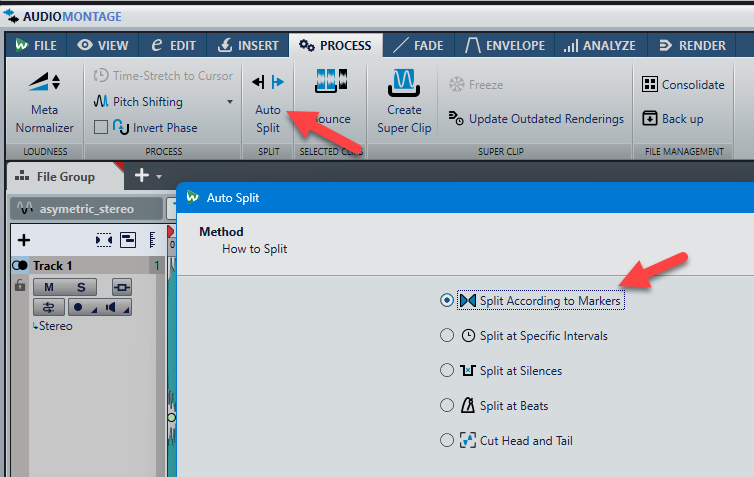Image resolution: width=754 pixels, height=477 pixels.
Task: Toggle the Track 1 stereo channel icon
Action: pos(20,265)
